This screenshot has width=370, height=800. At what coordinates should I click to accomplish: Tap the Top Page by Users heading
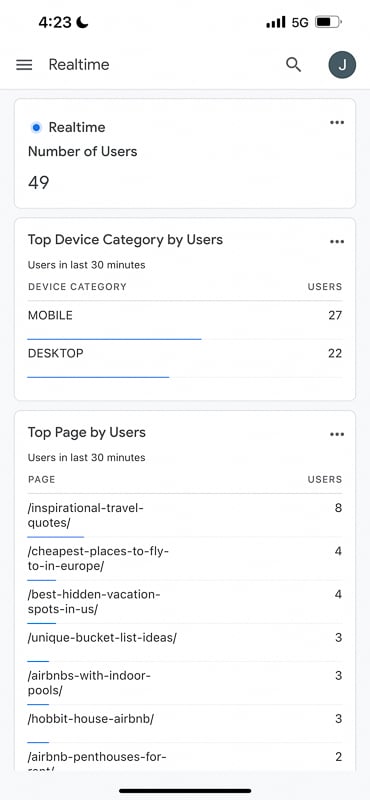pyautogui.click(x=86, y=433)
